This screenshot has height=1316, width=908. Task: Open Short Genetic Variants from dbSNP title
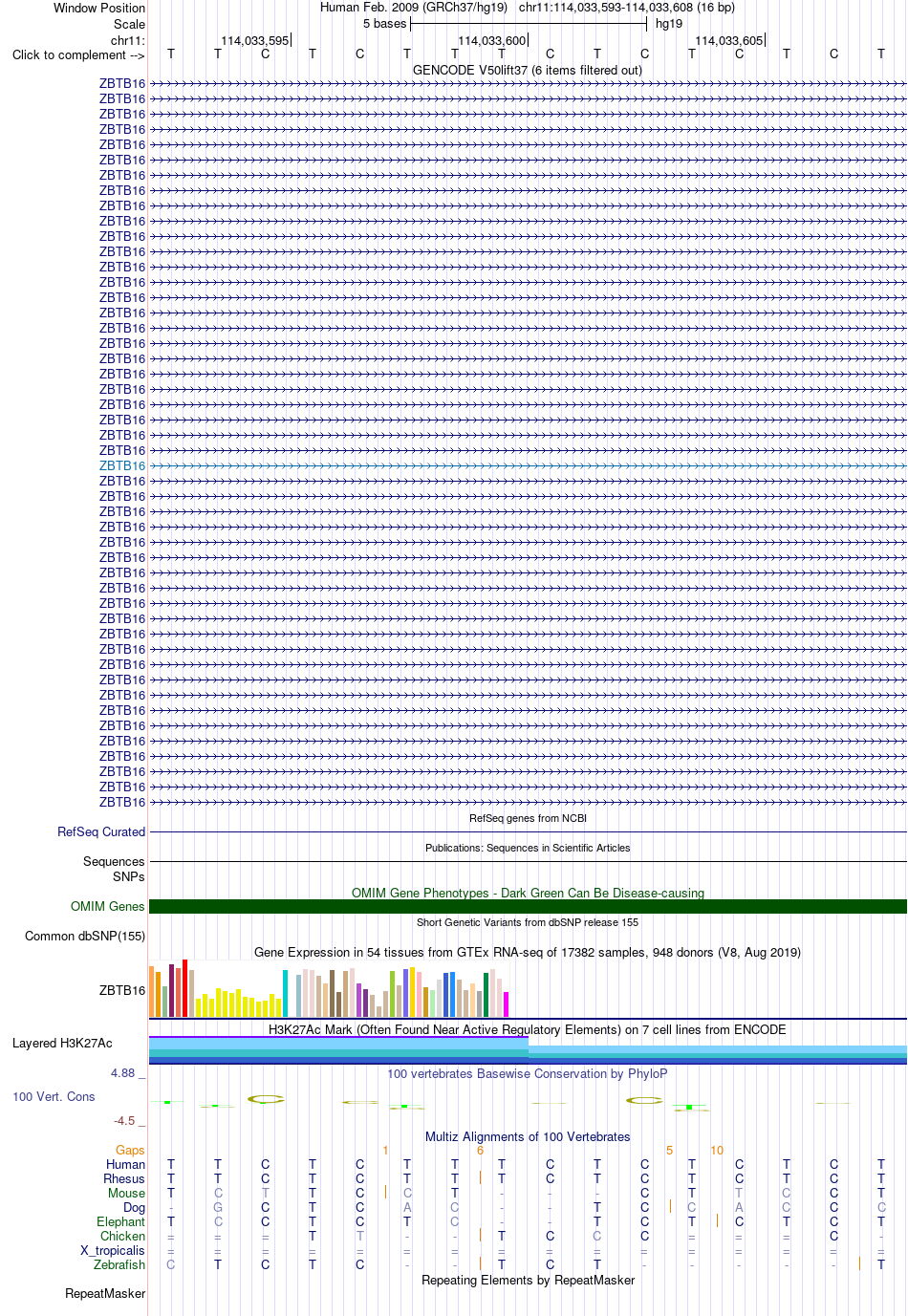tap(528, 922)
